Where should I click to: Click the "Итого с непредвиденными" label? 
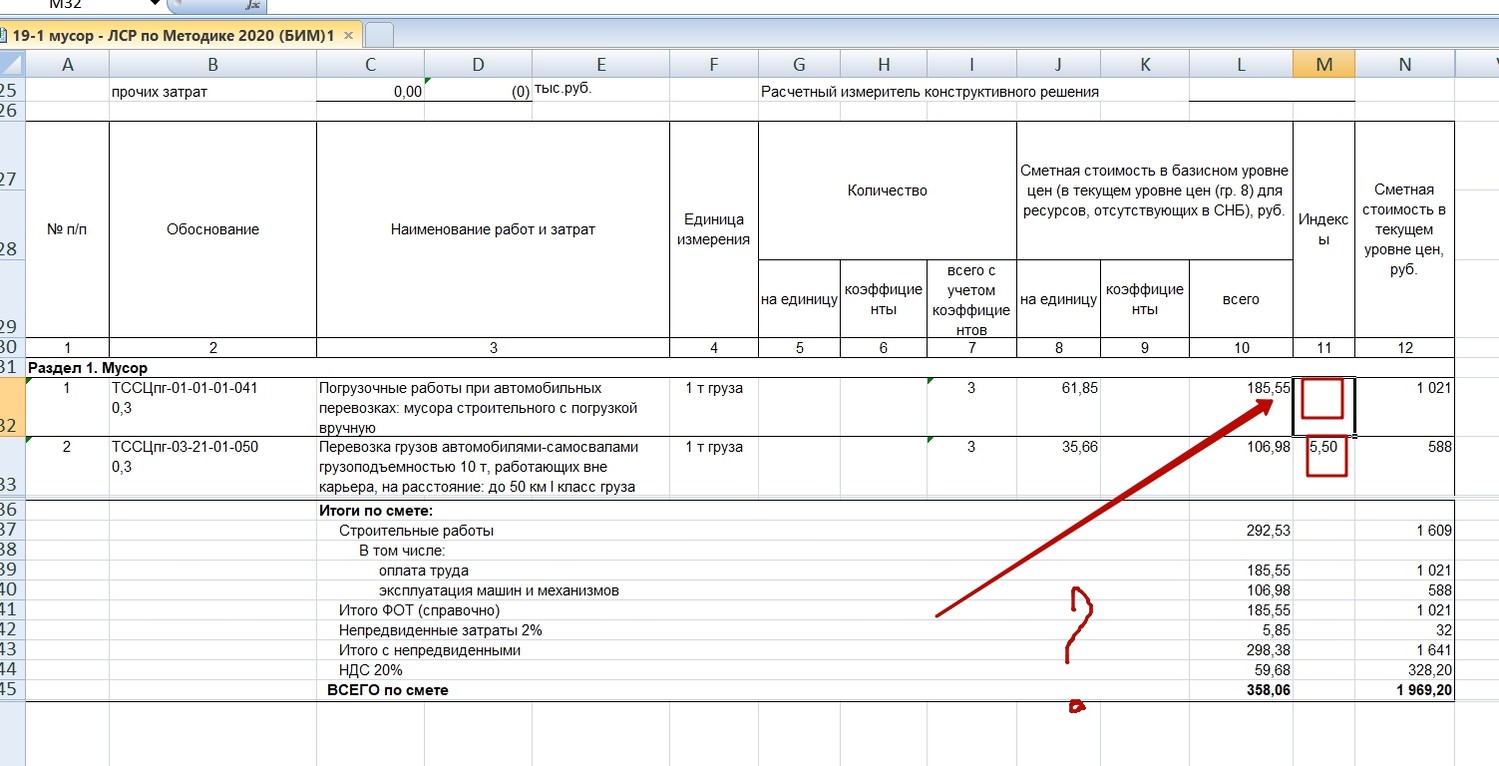click(429, 650)
